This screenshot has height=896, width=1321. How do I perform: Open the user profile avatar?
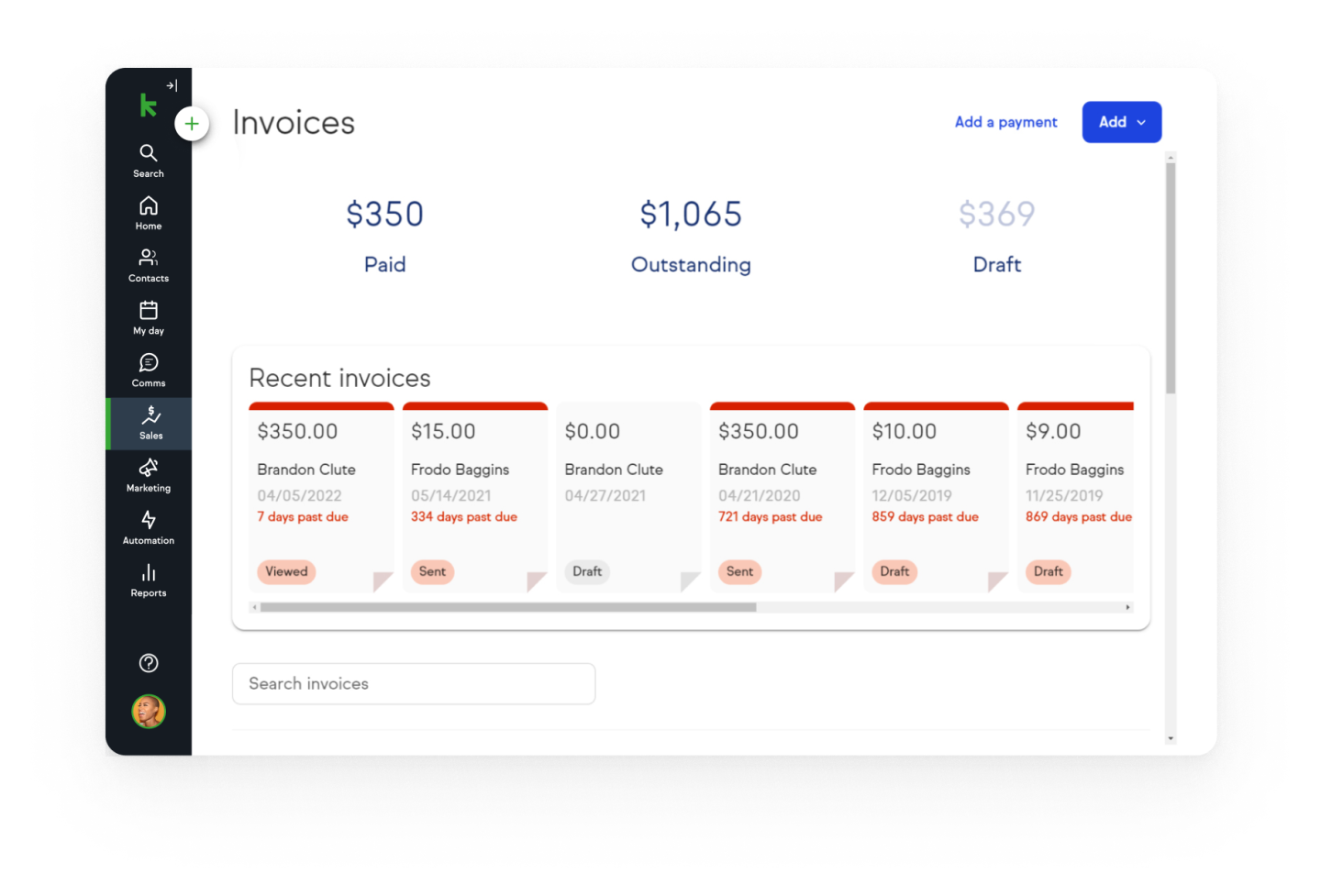tap(149, 711)
